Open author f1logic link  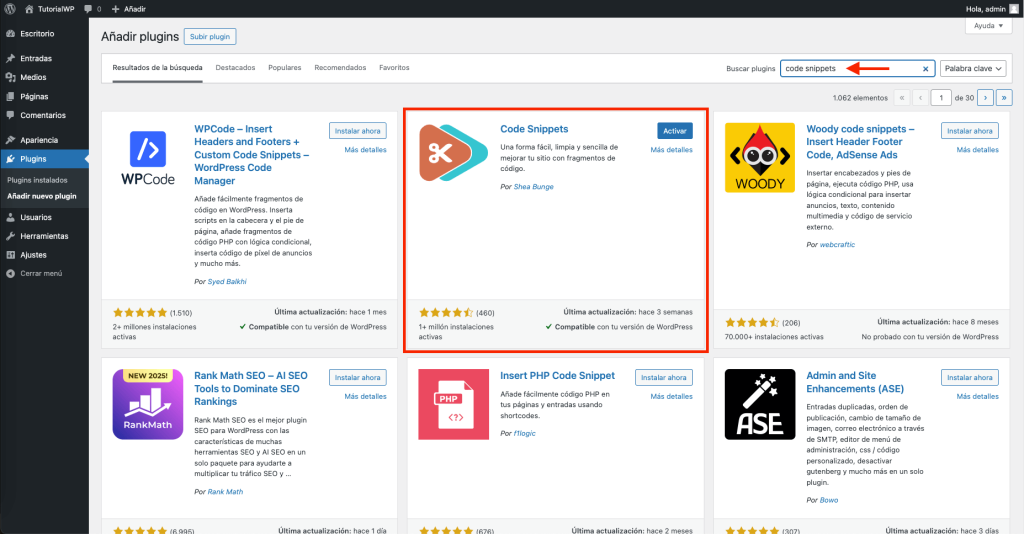click(x=524, y=433)
